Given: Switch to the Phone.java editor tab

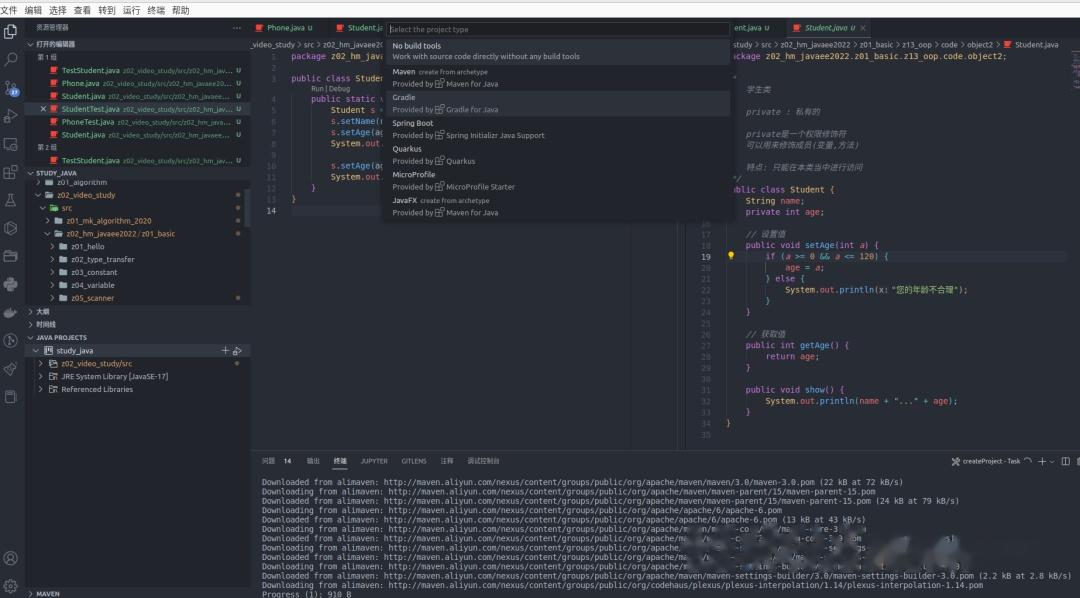Looking at the screenshot, I should coord(284,28).
